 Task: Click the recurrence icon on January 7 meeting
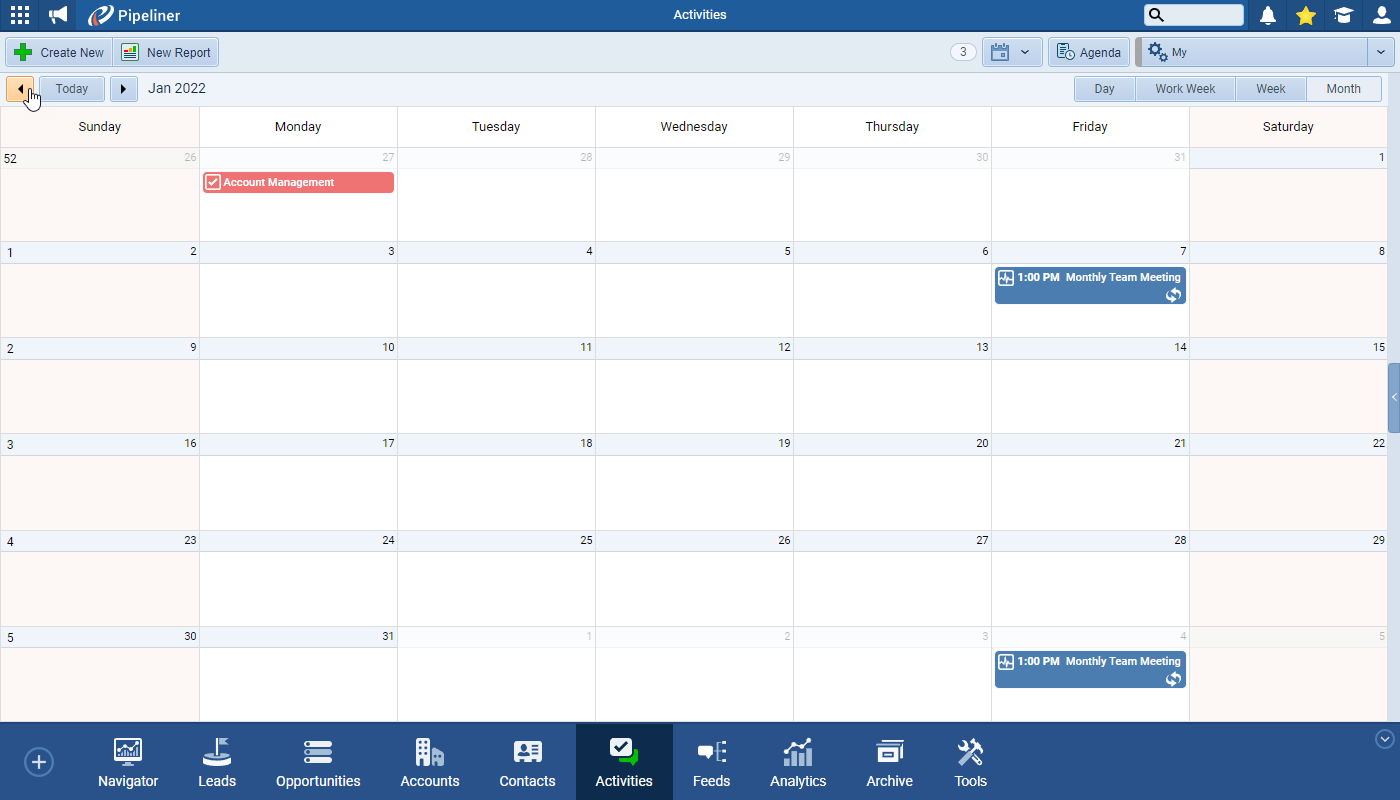click(1172, 295)
